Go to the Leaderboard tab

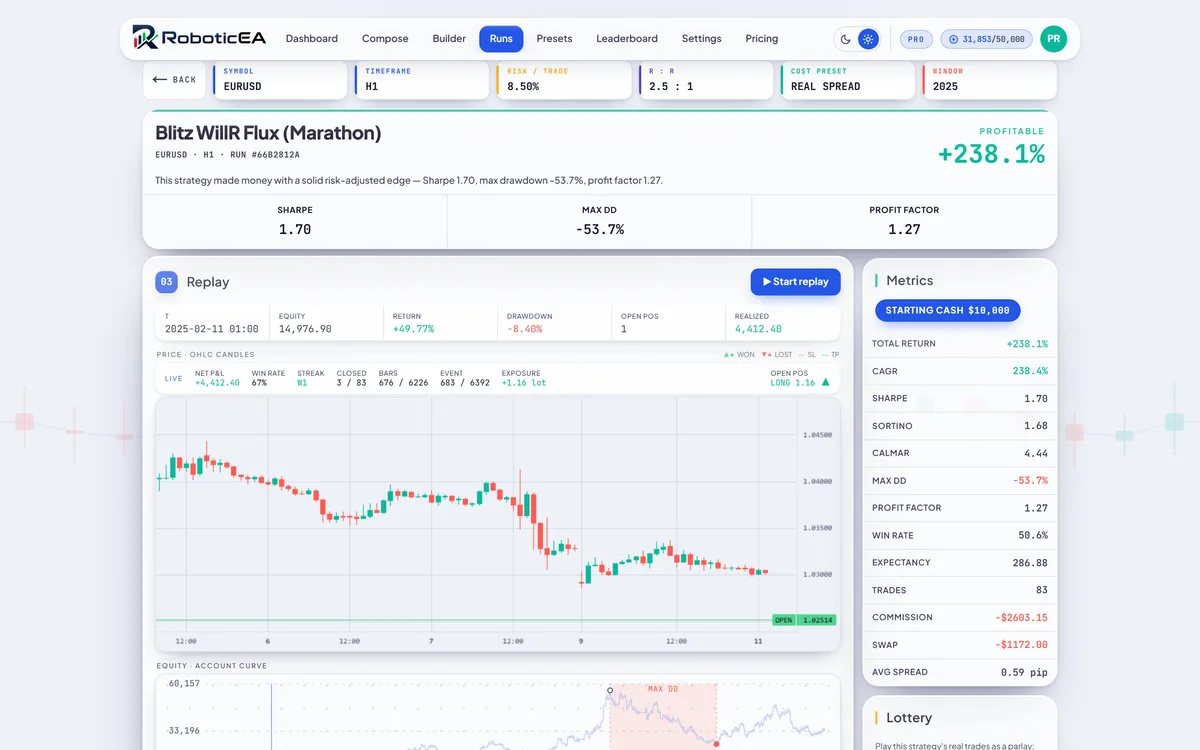(x=627, y=39)
